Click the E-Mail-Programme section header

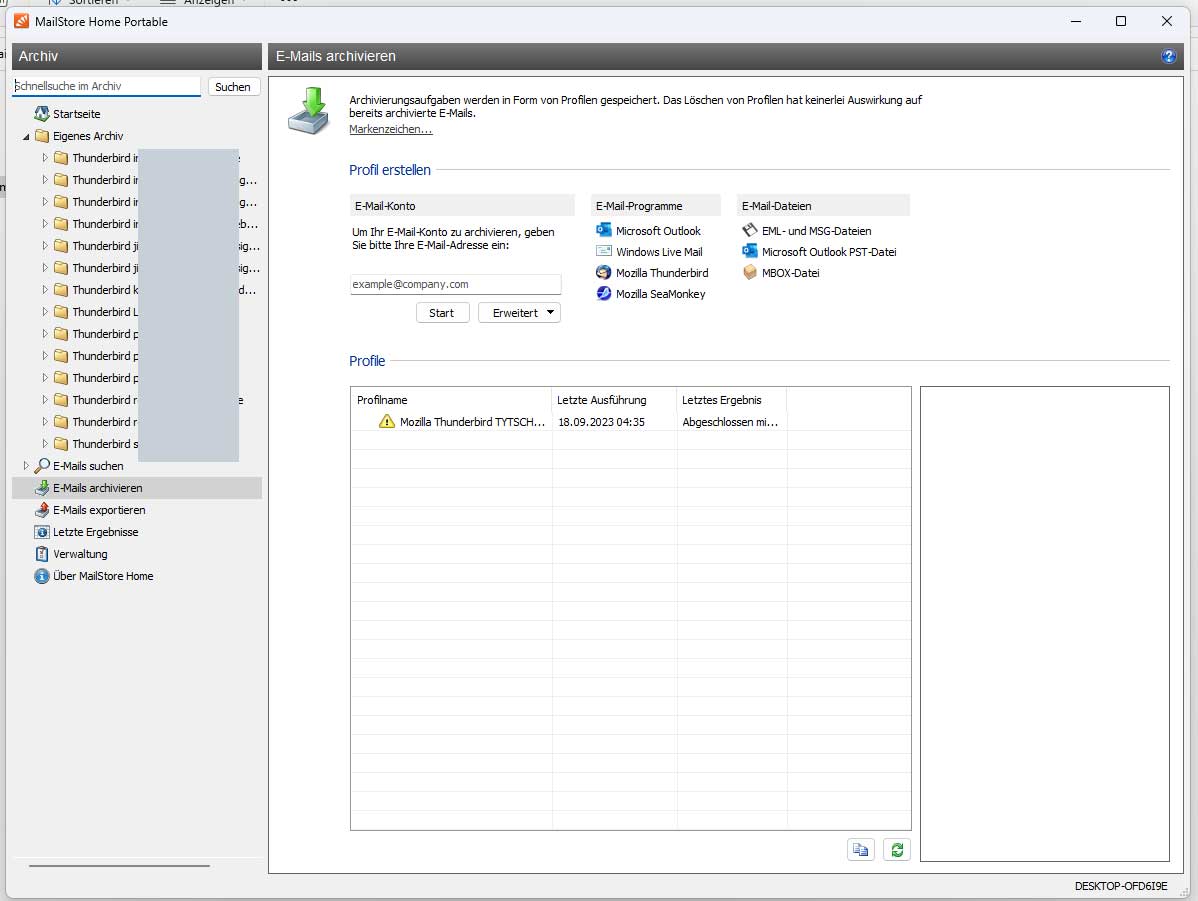pos(656,206)
